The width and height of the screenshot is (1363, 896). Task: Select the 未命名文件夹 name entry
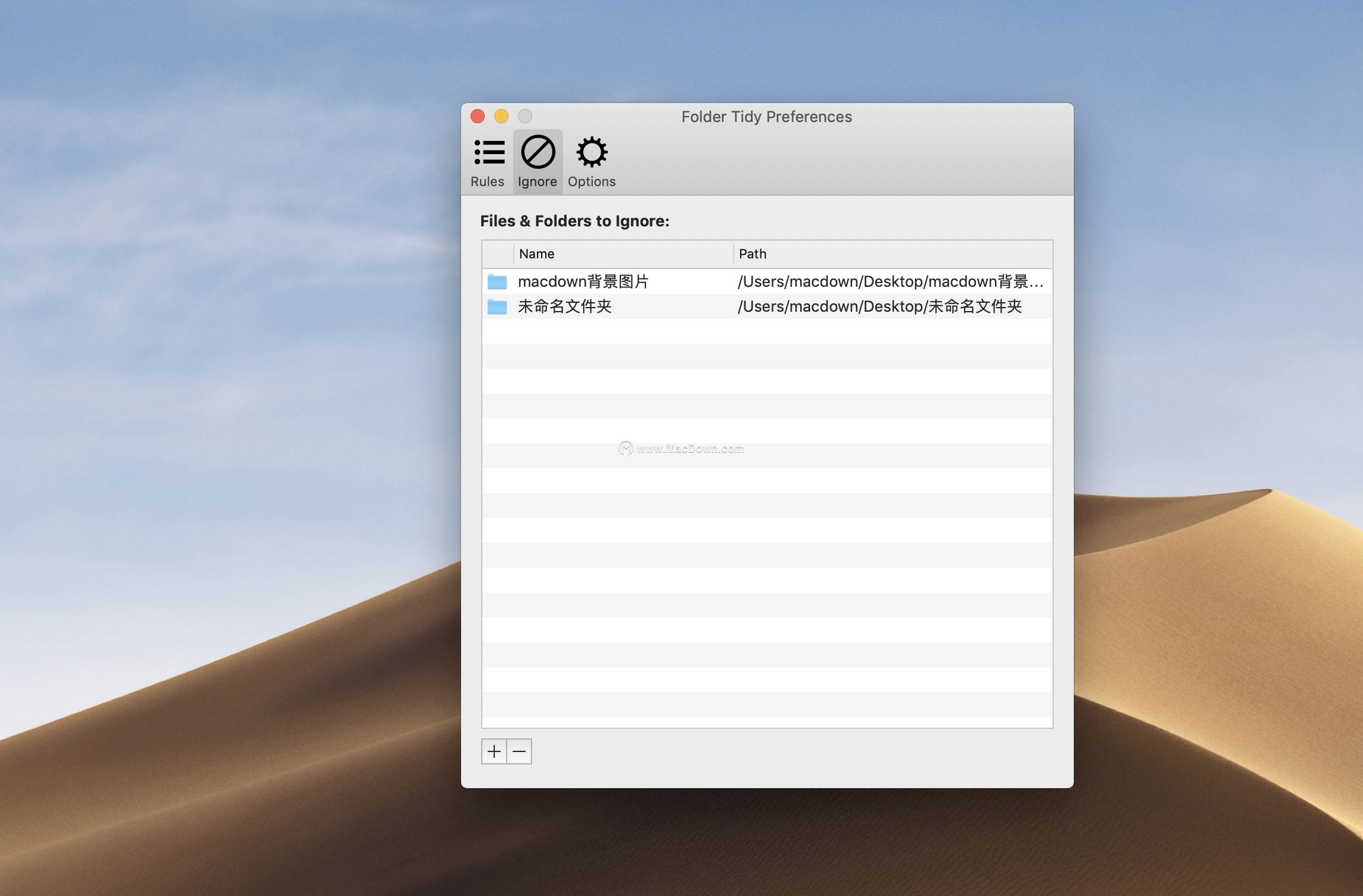coord(564,306)
